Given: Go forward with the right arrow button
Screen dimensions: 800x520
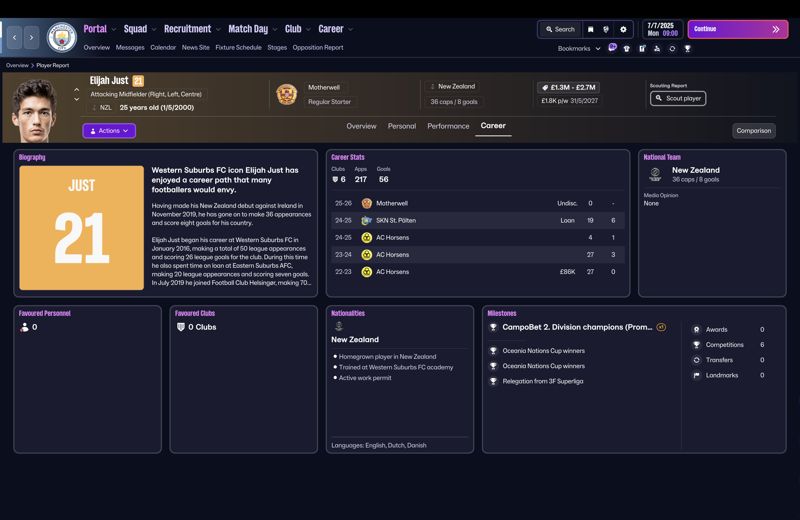Looking at the screenshot, I should coord(31,37).
